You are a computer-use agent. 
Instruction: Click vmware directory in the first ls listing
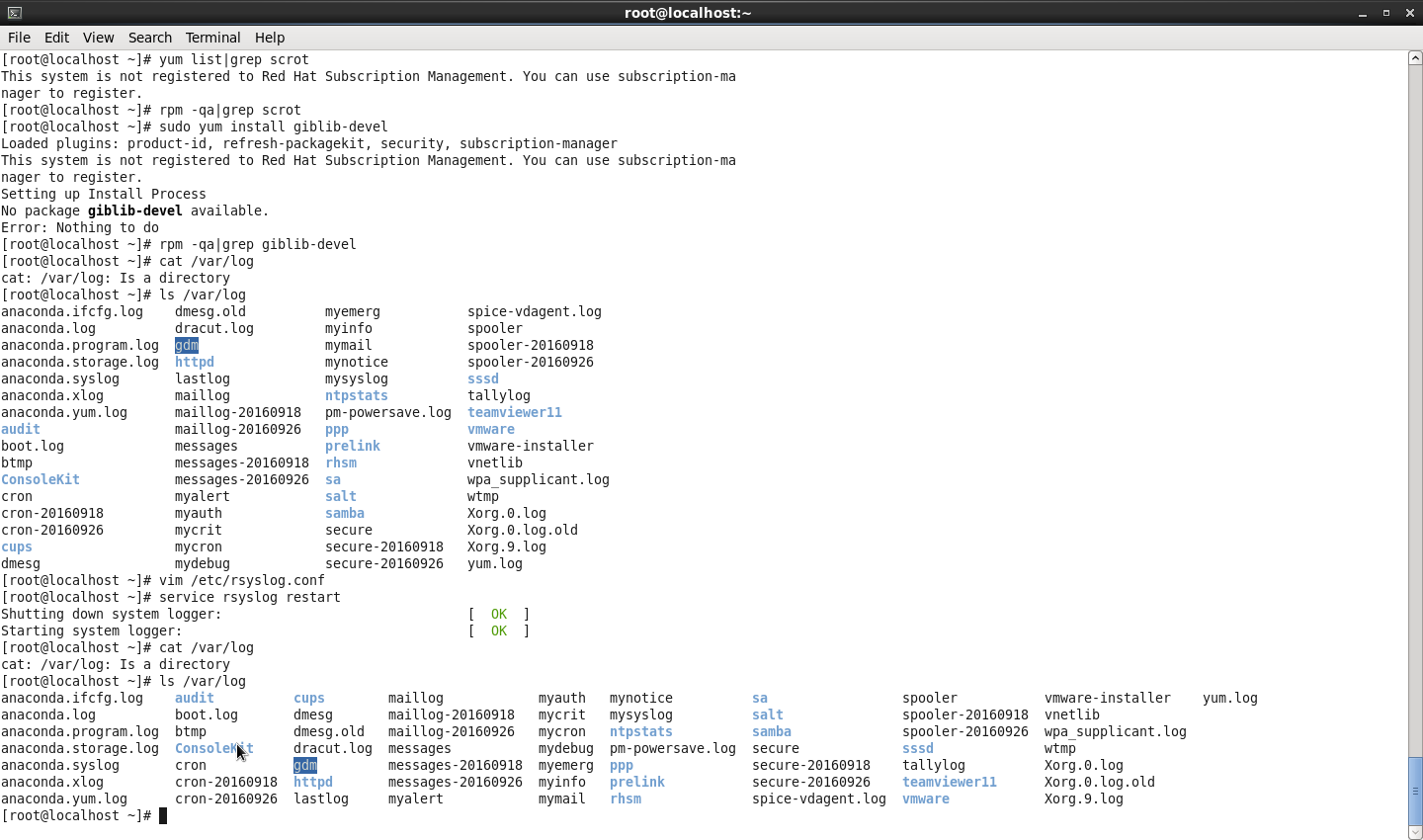point(491,429)
